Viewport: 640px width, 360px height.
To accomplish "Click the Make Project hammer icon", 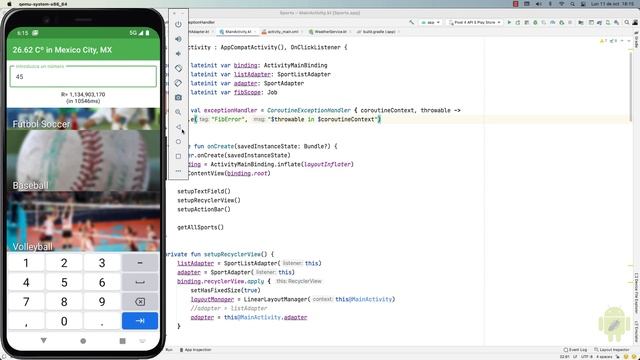I will [x=411, y=22].
